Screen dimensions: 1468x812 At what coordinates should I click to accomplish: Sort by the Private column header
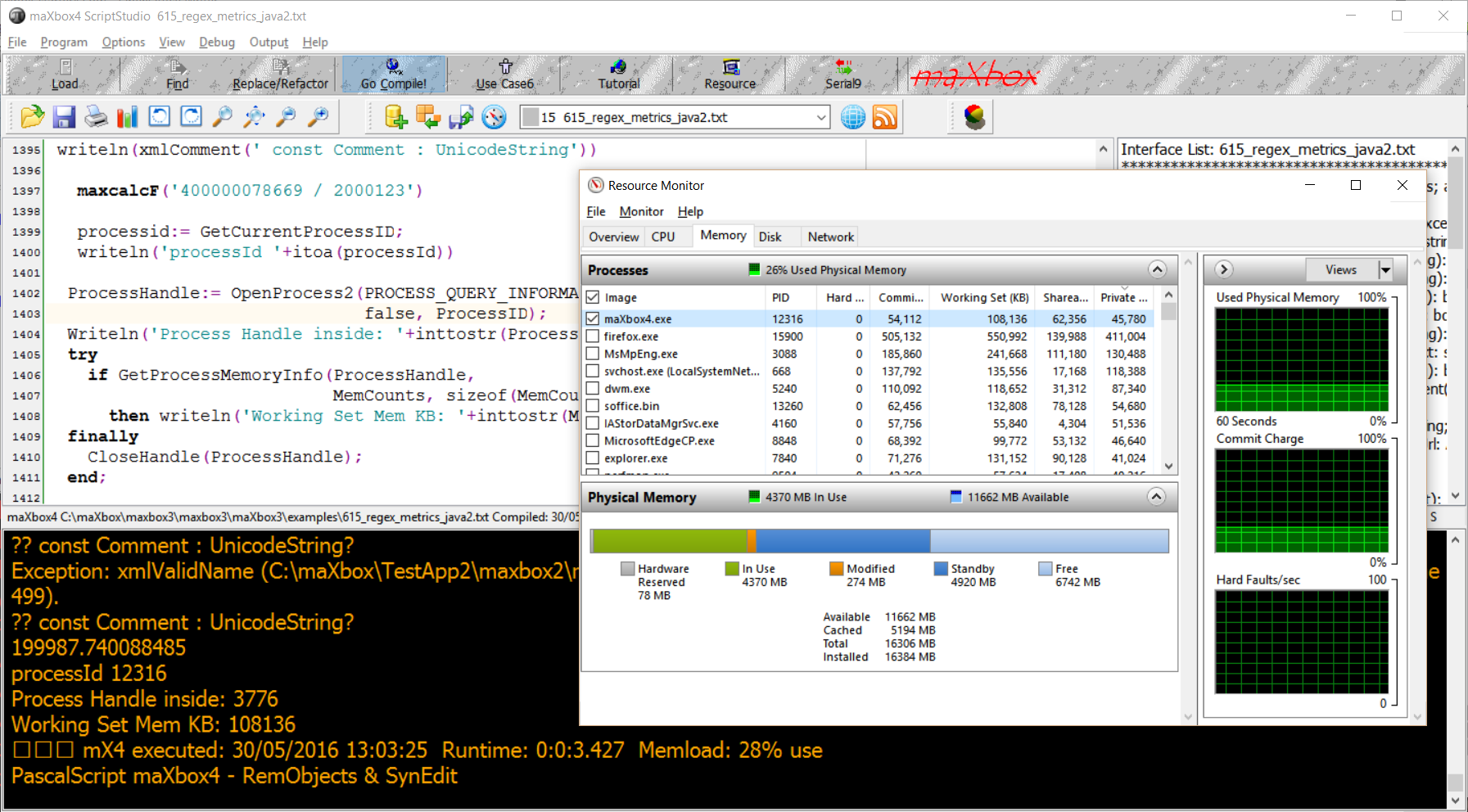tap(1123, 297)
